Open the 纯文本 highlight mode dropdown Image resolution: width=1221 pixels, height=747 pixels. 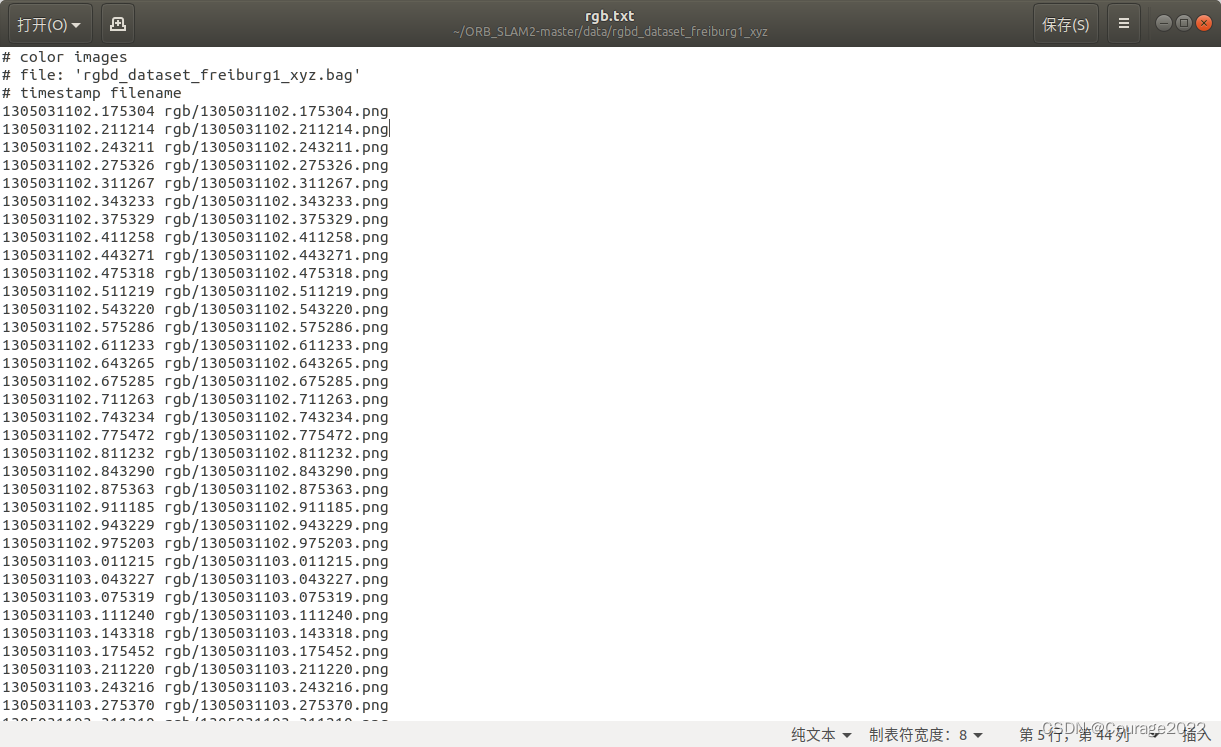820,735
